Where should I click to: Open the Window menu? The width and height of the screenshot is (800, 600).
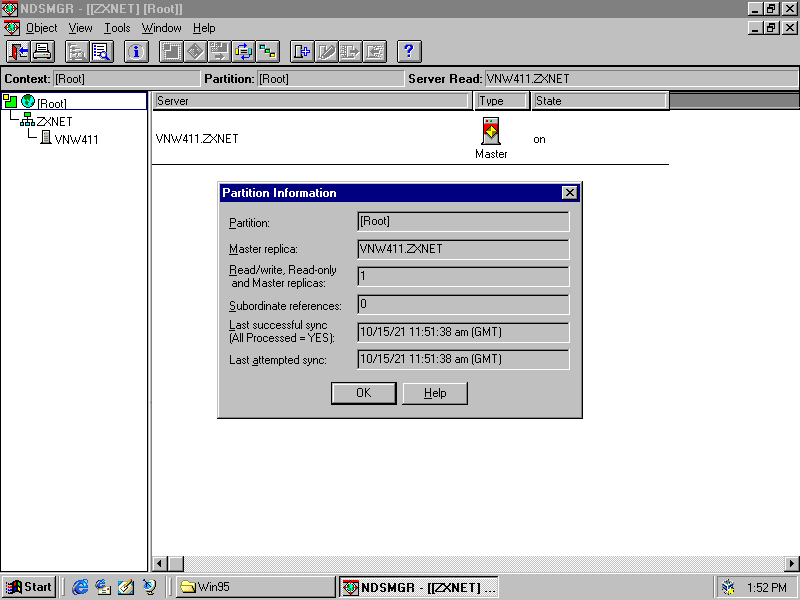[x=162, y=28]
